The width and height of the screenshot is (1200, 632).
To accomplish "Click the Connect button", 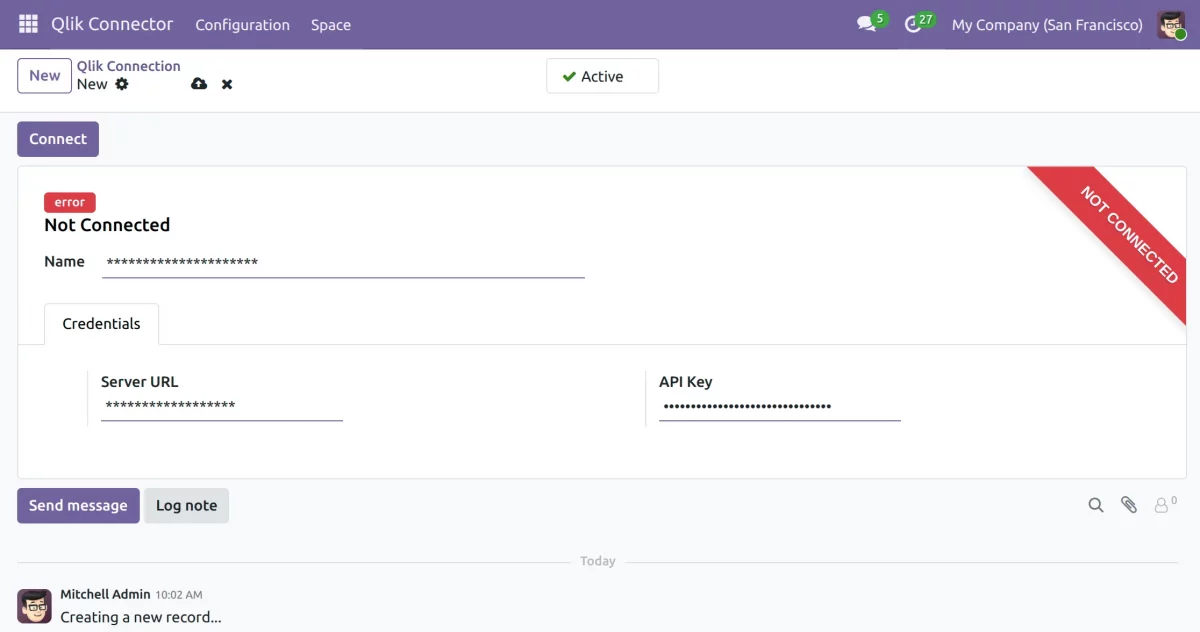I will click(x=58, y=139).
